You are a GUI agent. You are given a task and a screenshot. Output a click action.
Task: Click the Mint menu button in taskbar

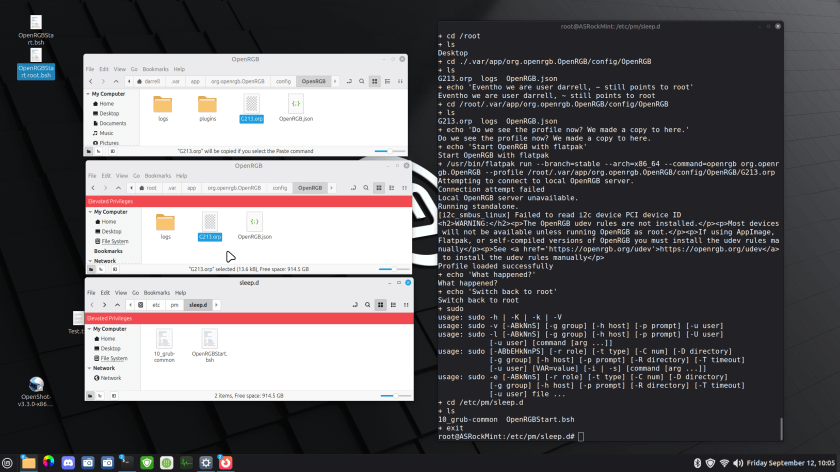point(8,462)
